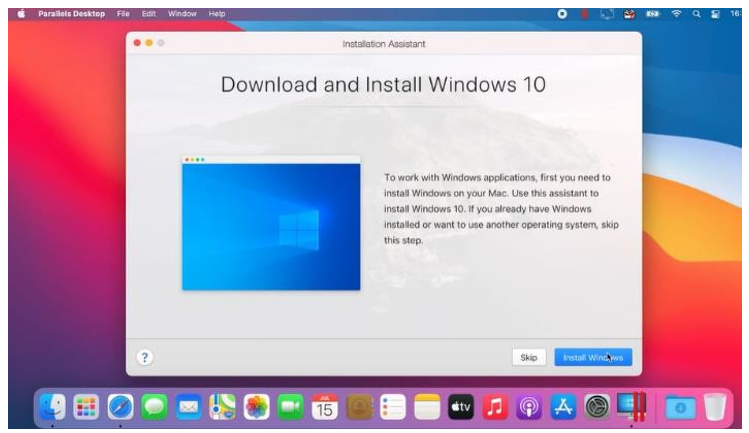Open help with the question mark icon
This screenshot has width=749, height=433.
pos(144,357)
